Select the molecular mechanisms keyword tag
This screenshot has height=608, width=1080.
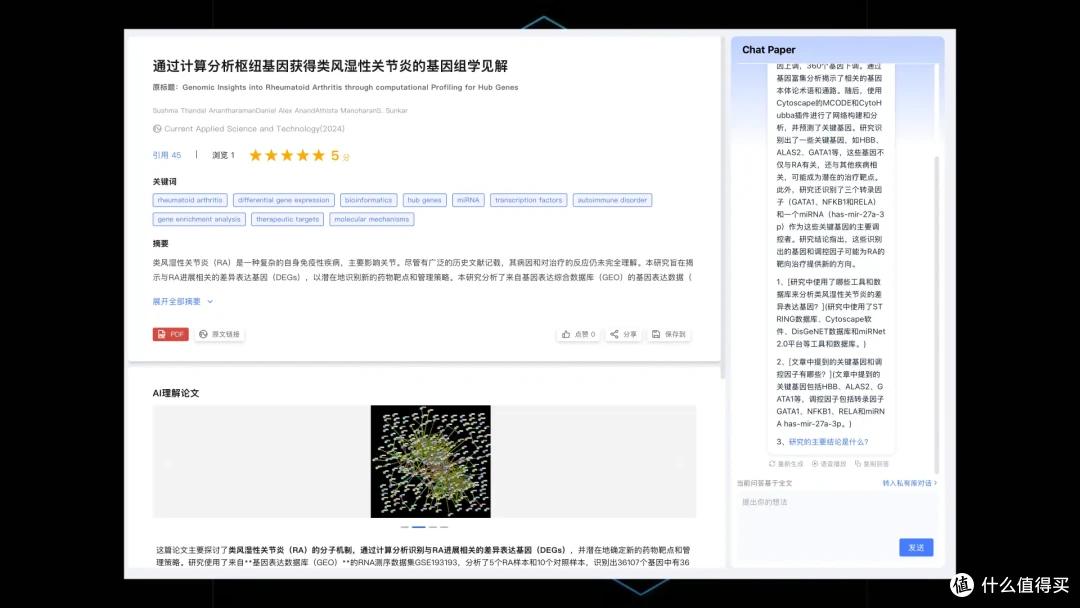coord(371,220)
